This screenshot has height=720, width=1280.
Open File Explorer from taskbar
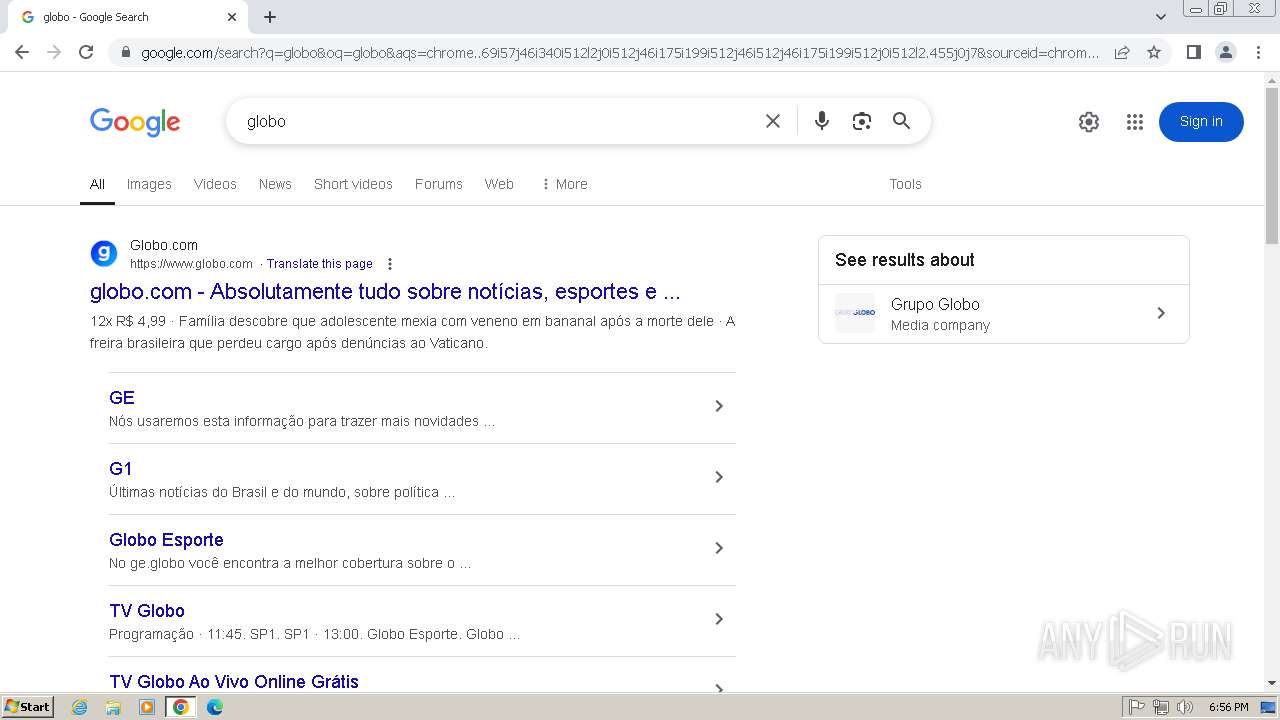pyautogui.click(x=113, y=707)
